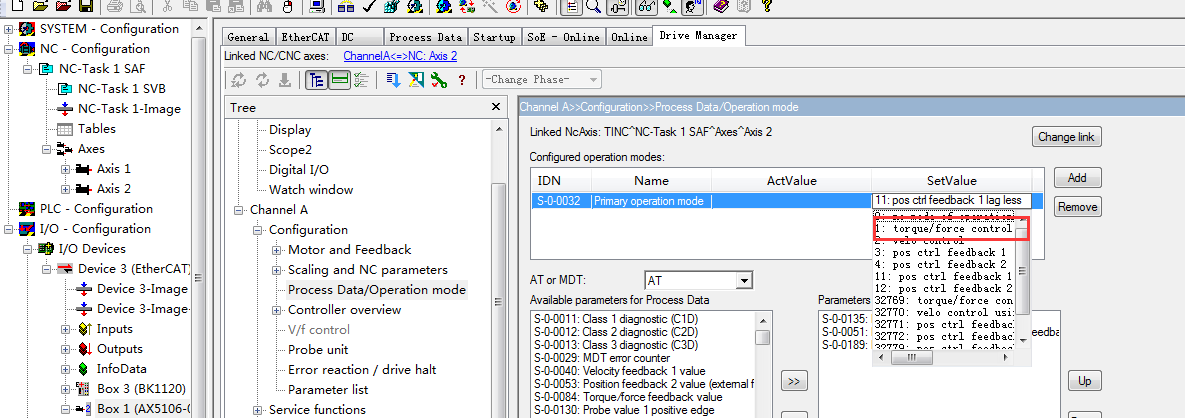Click the Print icon in top toolbar

(116, 7)
